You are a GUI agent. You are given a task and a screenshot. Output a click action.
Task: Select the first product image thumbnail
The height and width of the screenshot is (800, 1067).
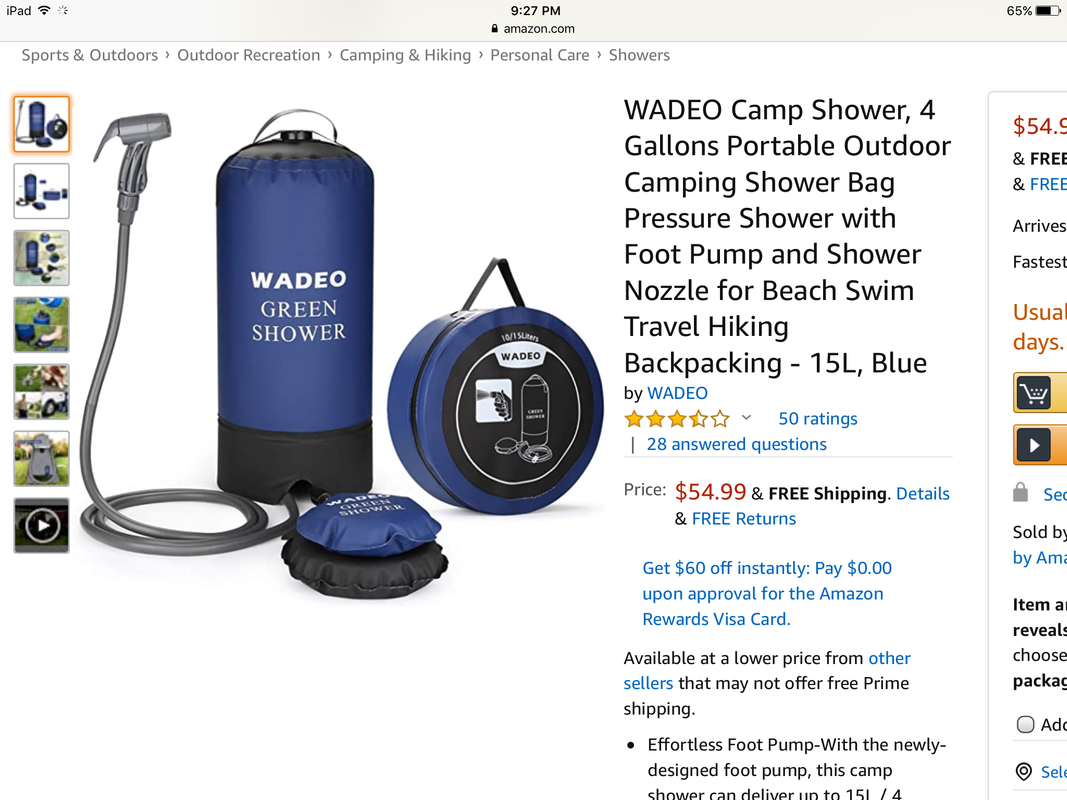[42, 124]
